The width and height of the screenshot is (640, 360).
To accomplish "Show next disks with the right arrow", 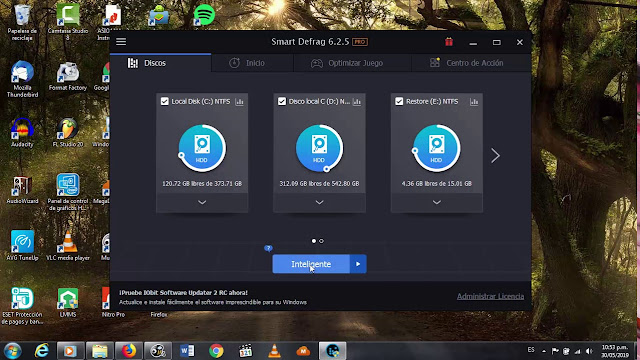I will (x=495, y=156).
